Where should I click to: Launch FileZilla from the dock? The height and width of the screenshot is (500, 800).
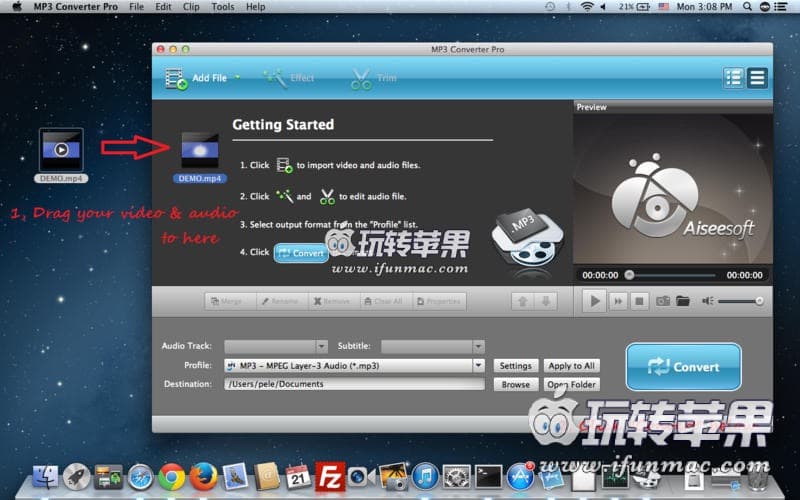330,477
